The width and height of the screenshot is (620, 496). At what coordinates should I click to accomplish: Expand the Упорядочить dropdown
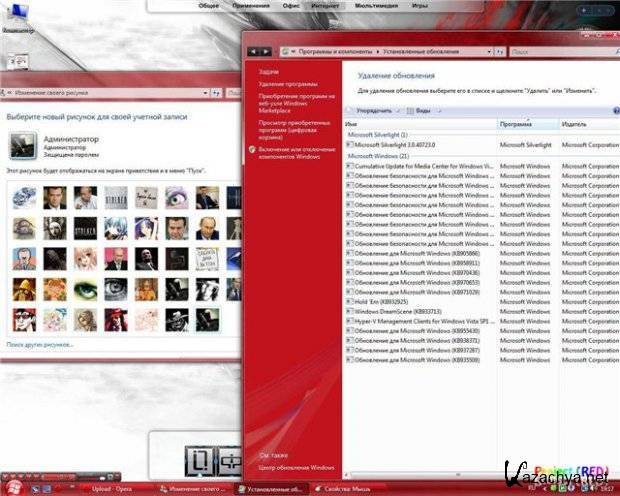pyautogui.click(x=375, y=110)
